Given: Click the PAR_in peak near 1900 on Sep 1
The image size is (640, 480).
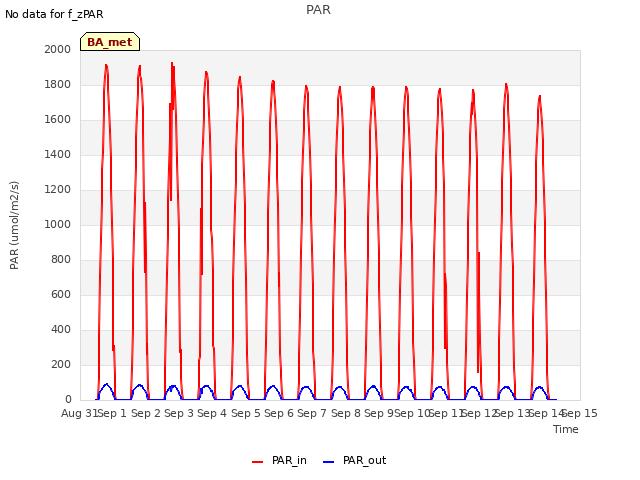Looking at the screenshot, I should pos(106,65).
